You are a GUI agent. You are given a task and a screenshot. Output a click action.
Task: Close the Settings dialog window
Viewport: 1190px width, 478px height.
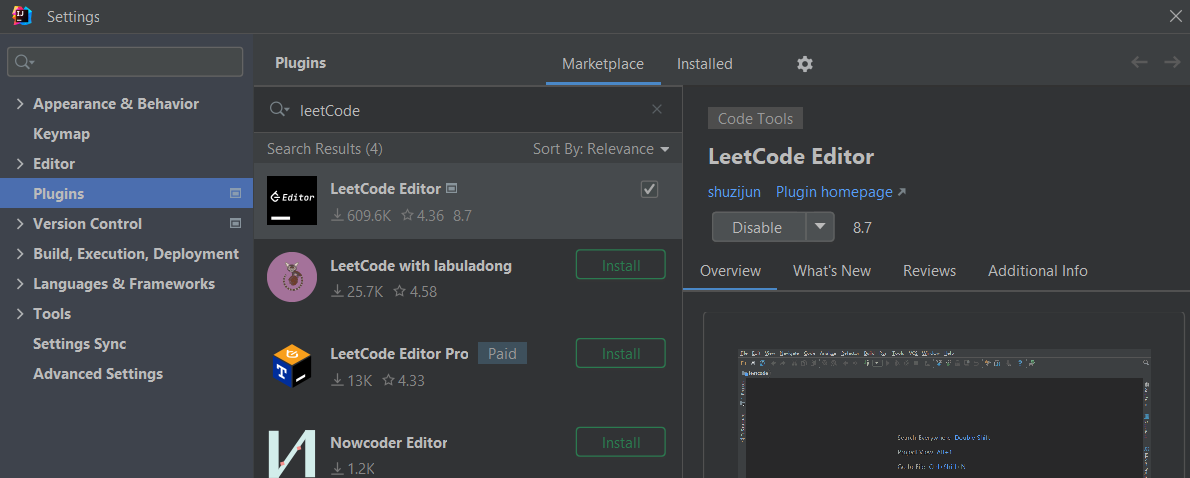click(x=1175, y=16)
